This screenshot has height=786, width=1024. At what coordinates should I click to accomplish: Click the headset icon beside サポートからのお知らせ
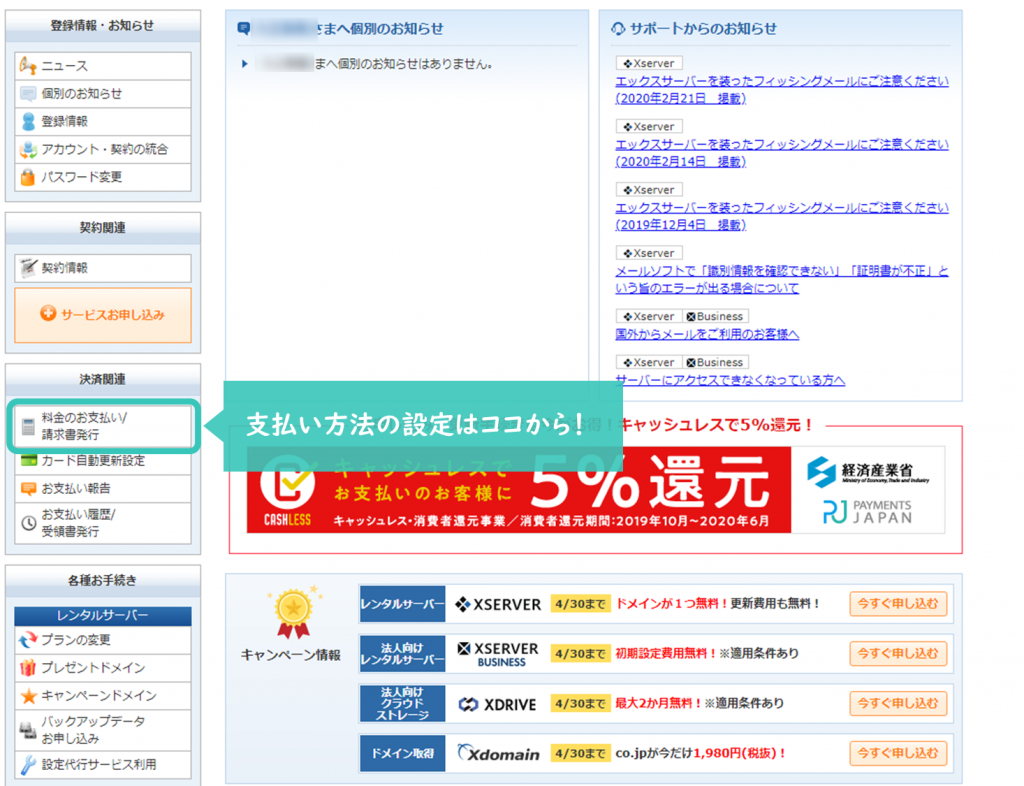[x=618, y=29]
